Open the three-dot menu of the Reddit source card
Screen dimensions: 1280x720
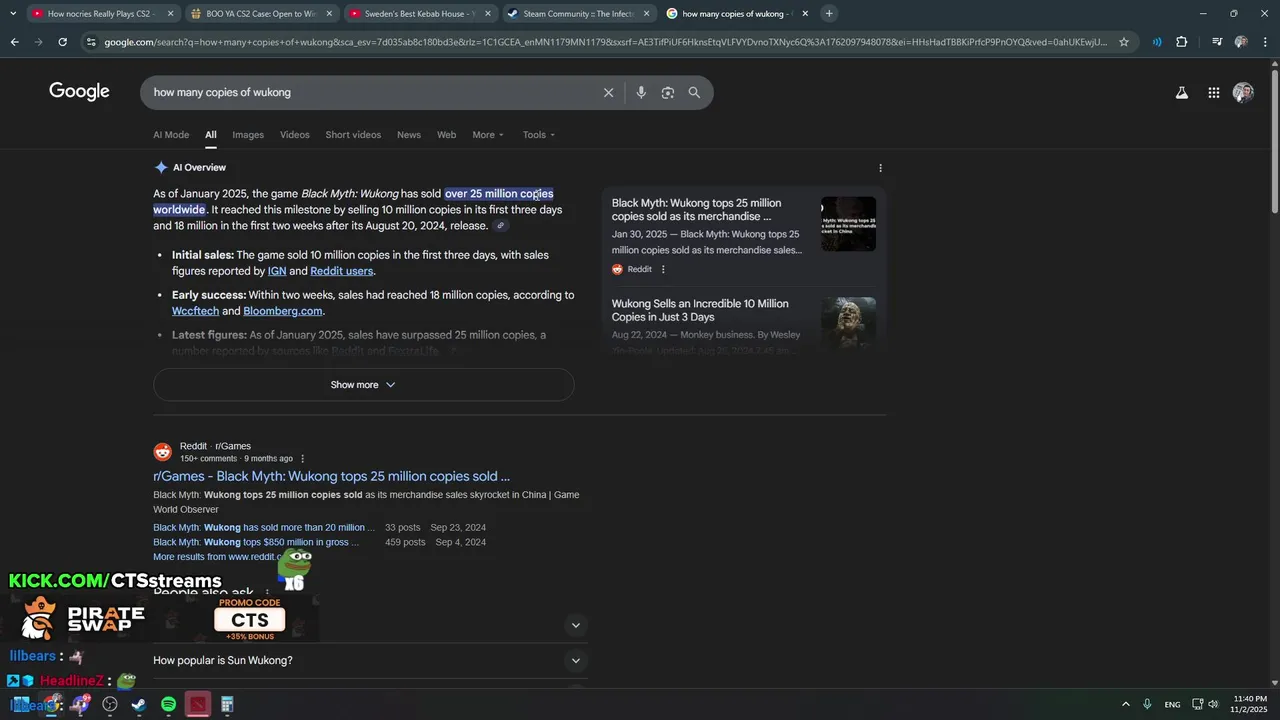click(663, 269)
